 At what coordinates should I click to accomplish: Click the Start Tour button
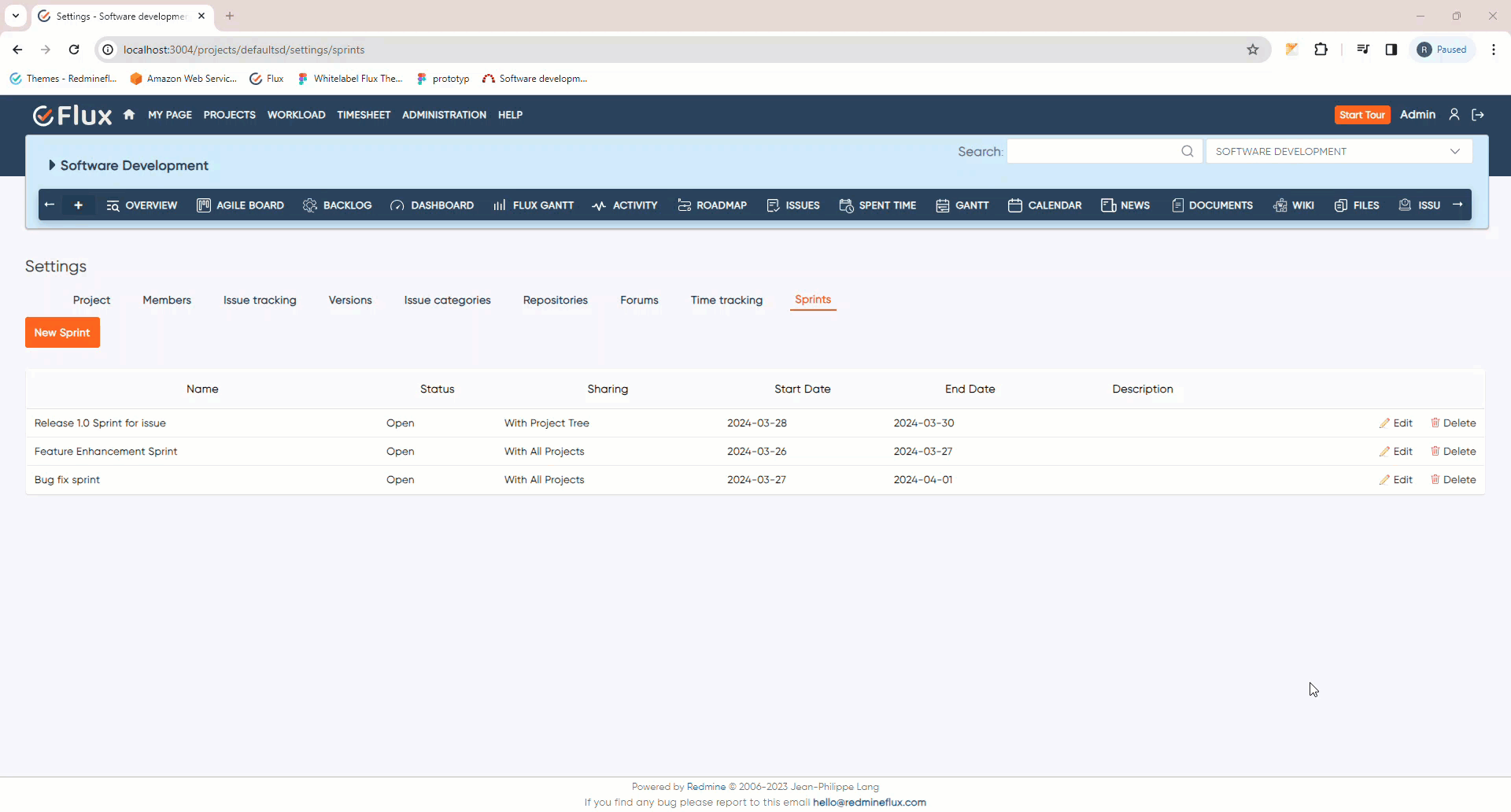coord(1361,115)
